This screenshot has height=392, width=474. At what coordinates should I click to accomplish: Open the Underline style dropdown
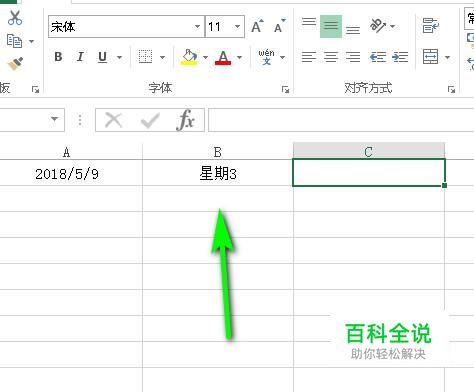(119, 57)
